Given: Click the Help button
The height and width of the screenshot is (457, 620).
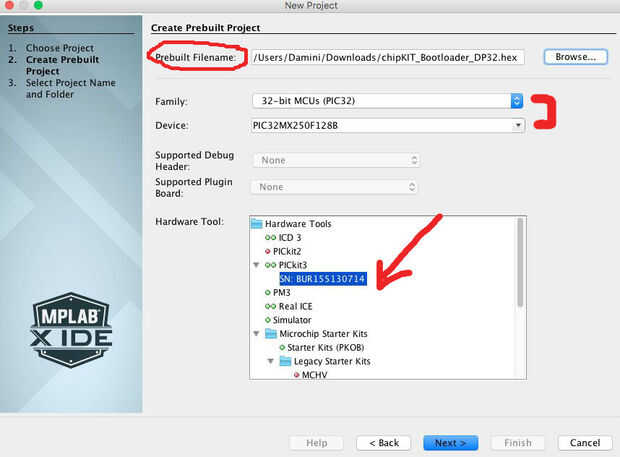Looking at the screenshot, I should point(317,443).
